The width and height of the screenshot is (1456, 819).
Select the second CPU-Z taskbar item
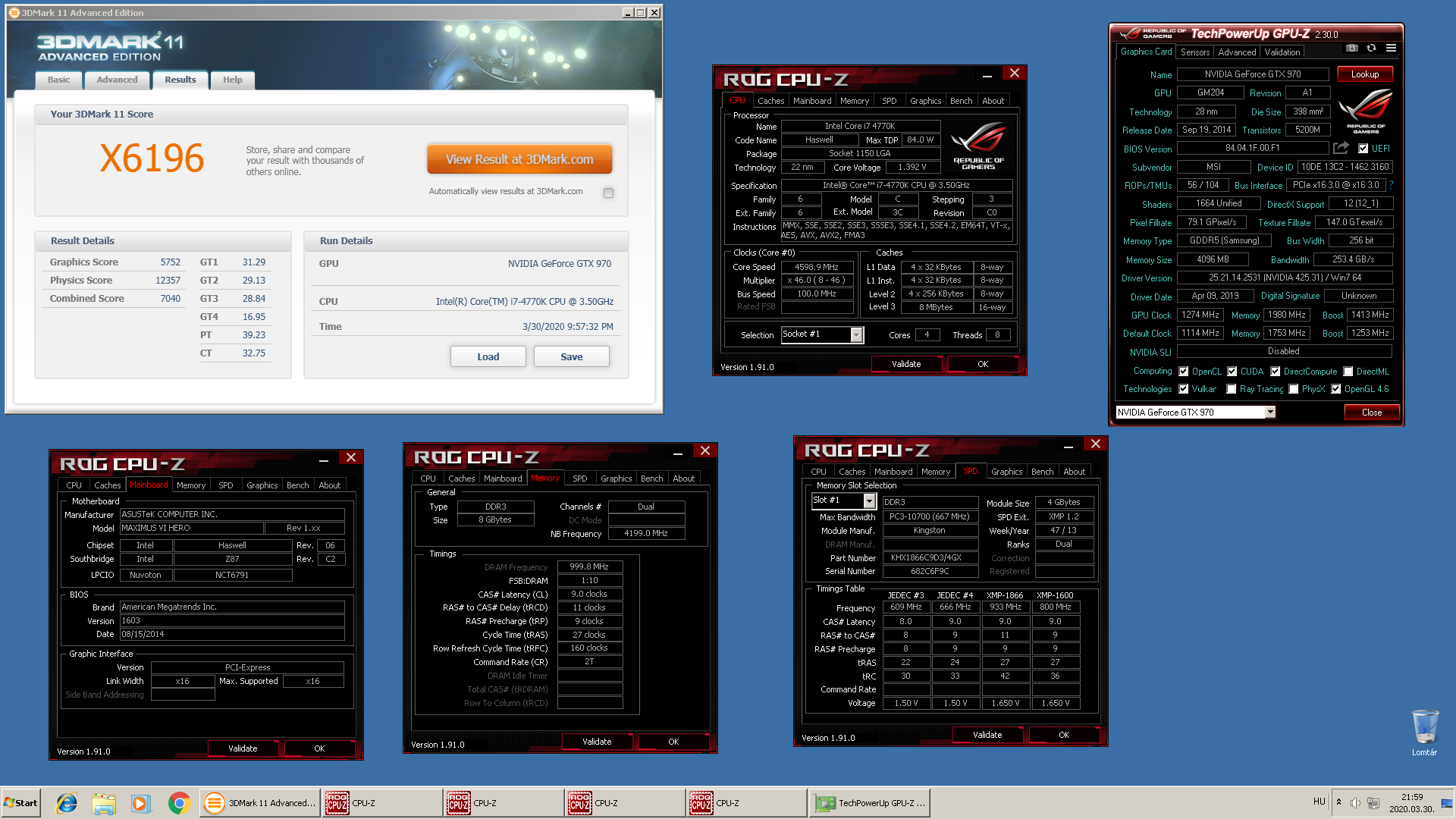tap(503, 803)
